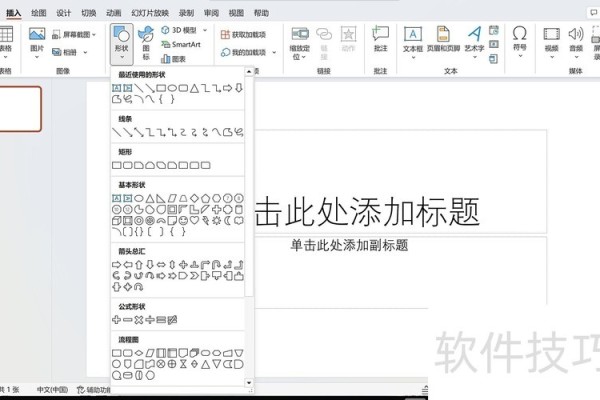Switch to the 设计 tab
This screenshot has height=400, width=600.
[x=64, y=13]
